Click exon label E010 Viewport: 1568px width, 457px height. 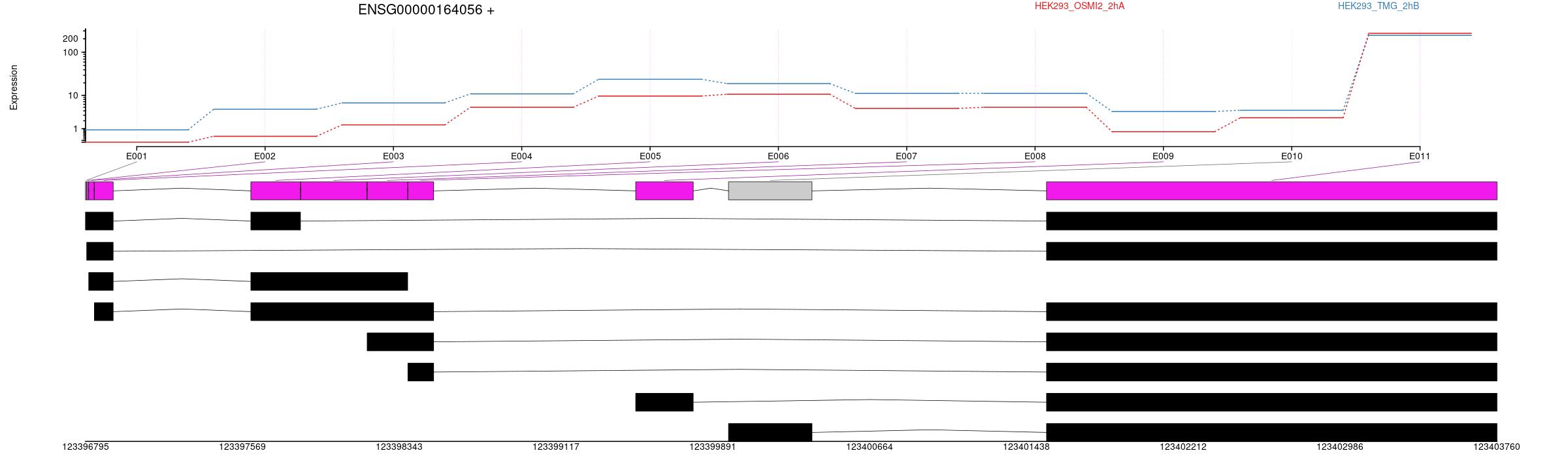(x=1292, y=156)
